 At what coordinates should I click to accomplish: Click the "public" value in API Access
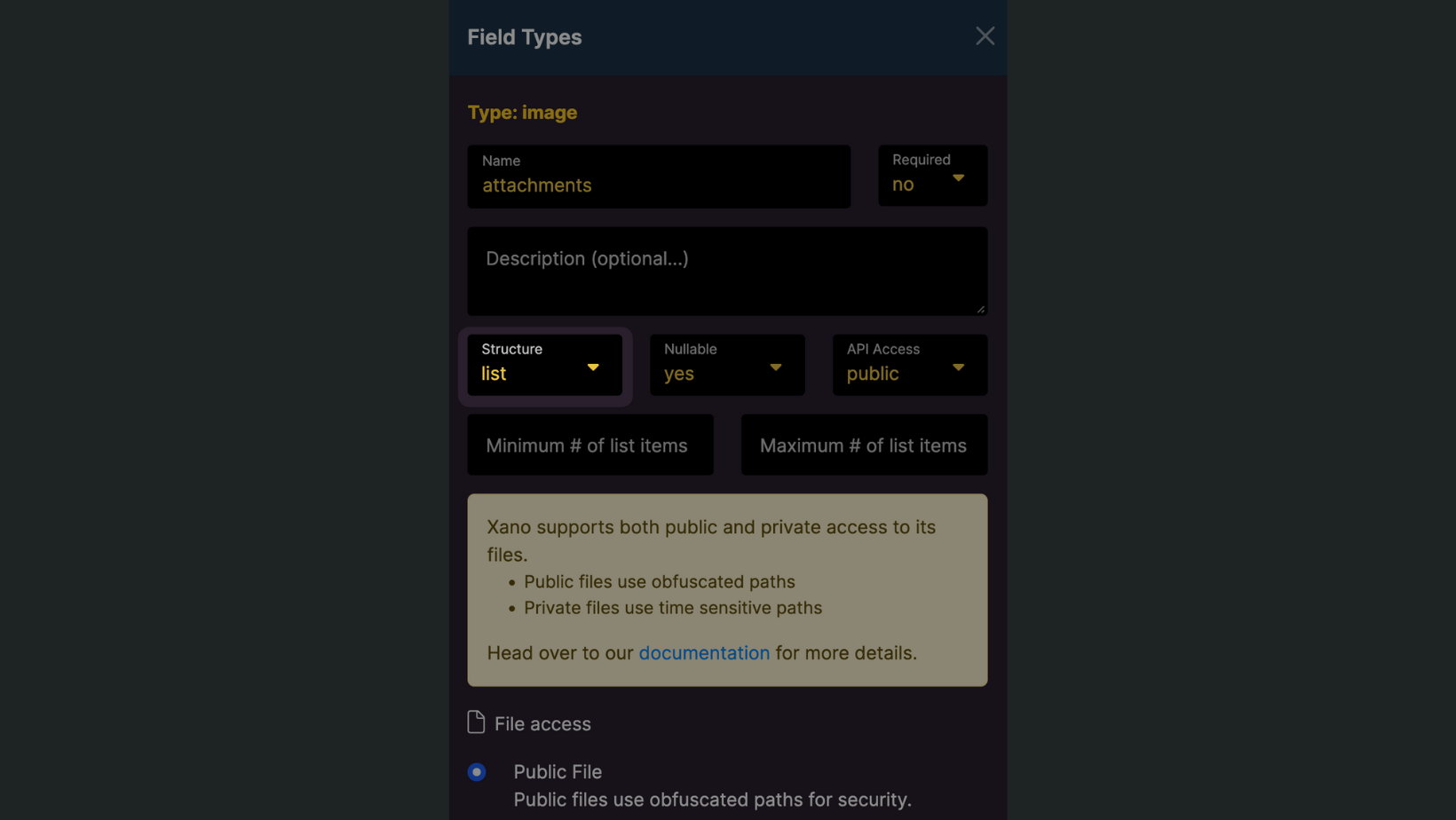873,374
